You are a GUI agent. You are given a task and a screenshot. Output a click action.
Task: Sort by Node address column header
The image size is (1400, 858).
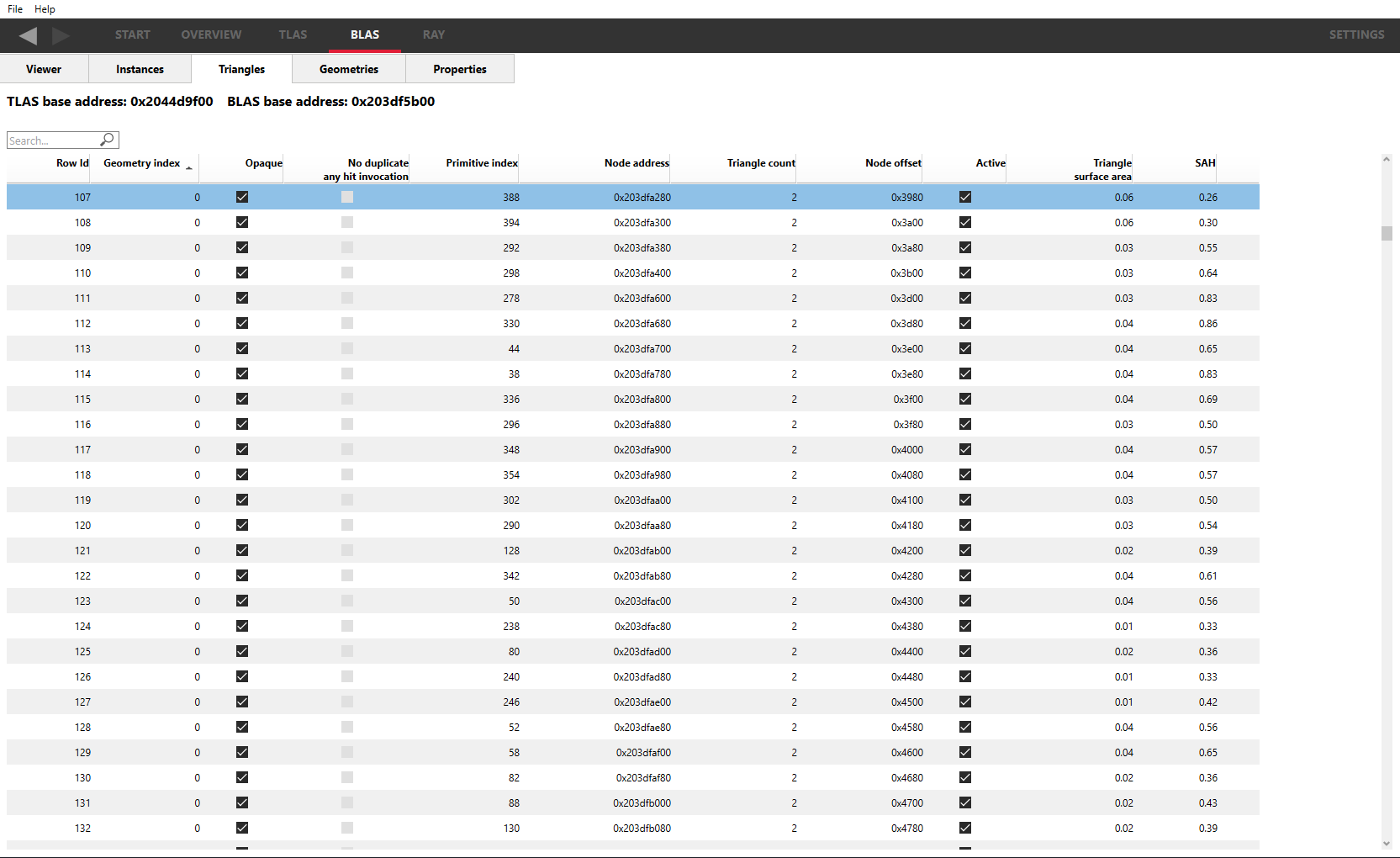[637, 163]
